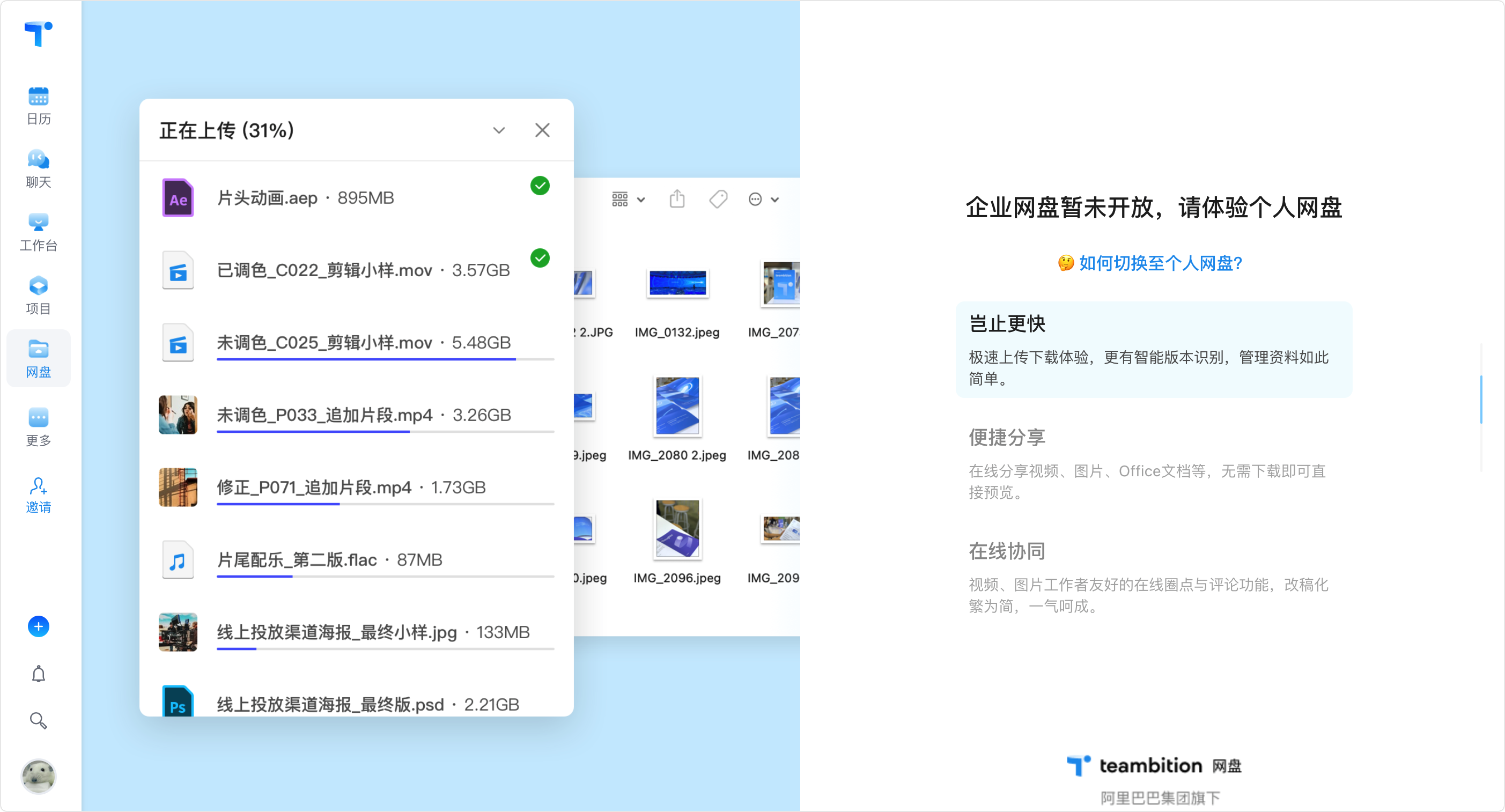
Task: Expand the more options ellipsis dropdown
Action: (x=763, y=199)
